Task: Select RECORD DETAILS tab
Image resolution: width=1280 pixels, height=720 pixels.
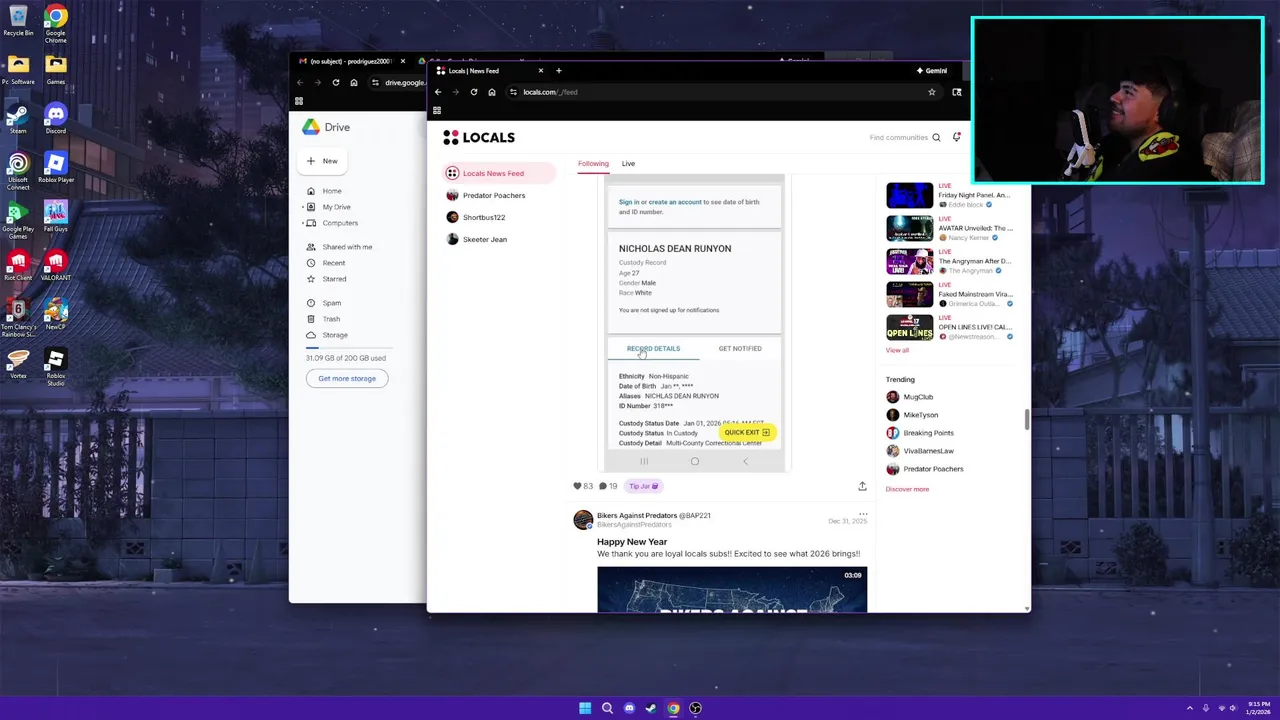Action: [x=653, y=349]
